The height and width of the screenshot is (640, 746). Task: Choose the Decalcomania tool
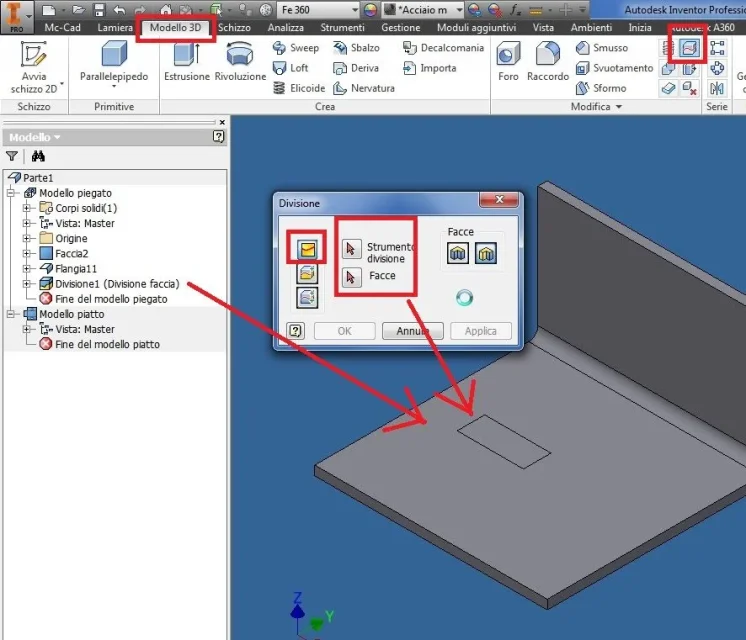[x=443, y=48]
